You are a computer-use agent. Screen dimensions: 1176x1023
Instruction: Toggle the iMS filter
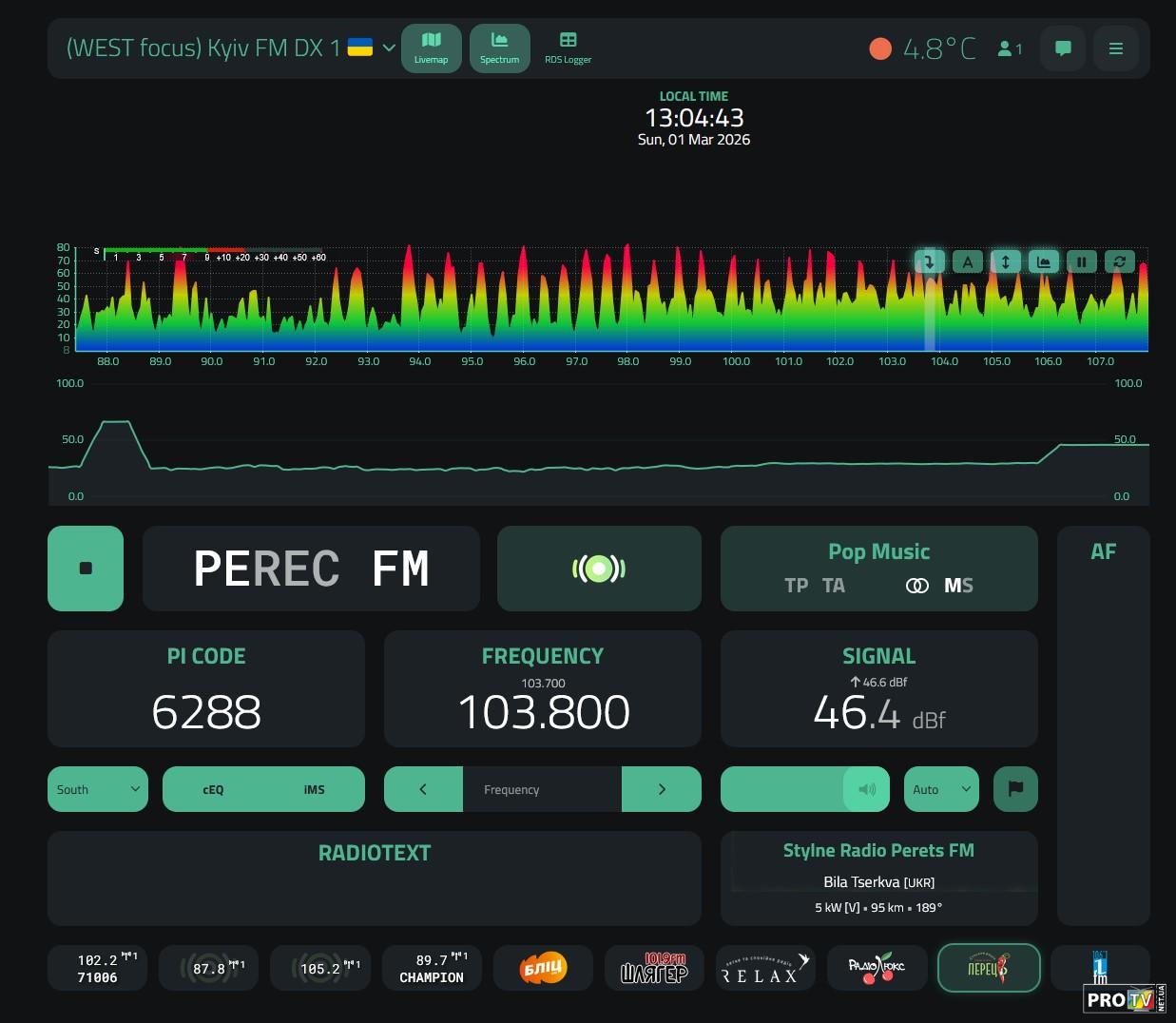click(314, 789)
